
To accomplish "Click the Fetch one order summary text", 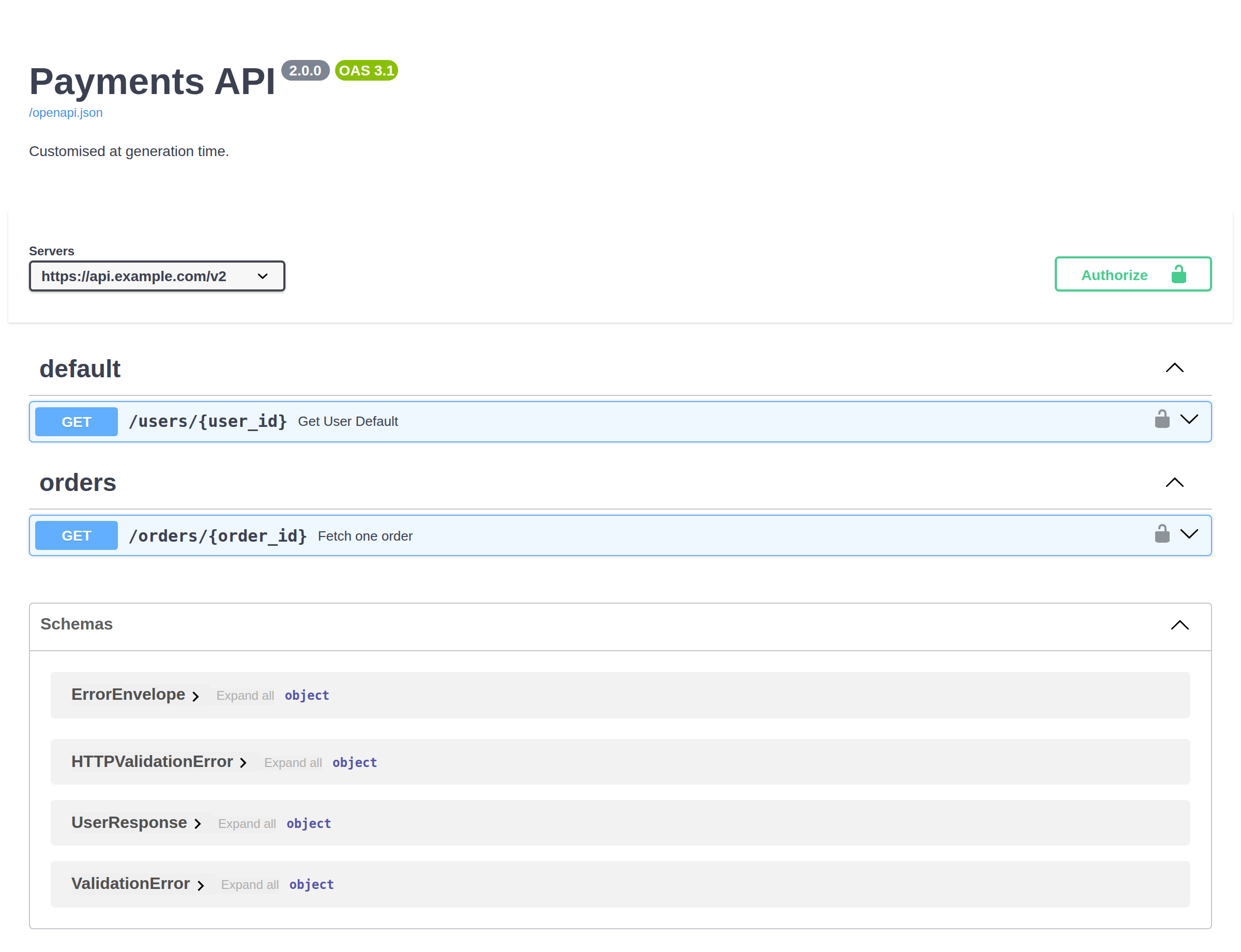I will [365, 536].
